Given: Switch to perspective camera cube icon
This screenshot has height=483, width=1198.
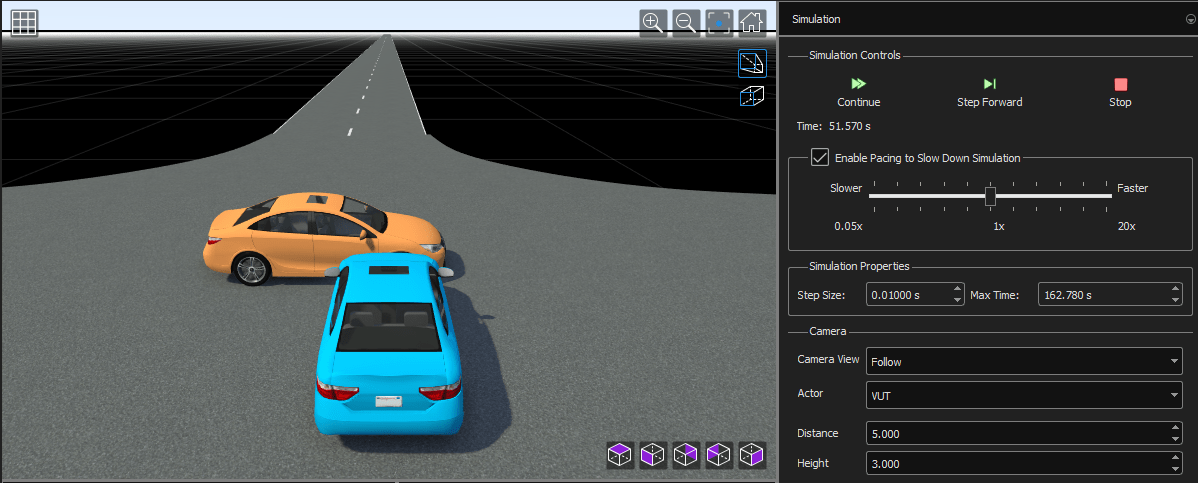Looking at the screenshot, I should (x=751, y=64).
